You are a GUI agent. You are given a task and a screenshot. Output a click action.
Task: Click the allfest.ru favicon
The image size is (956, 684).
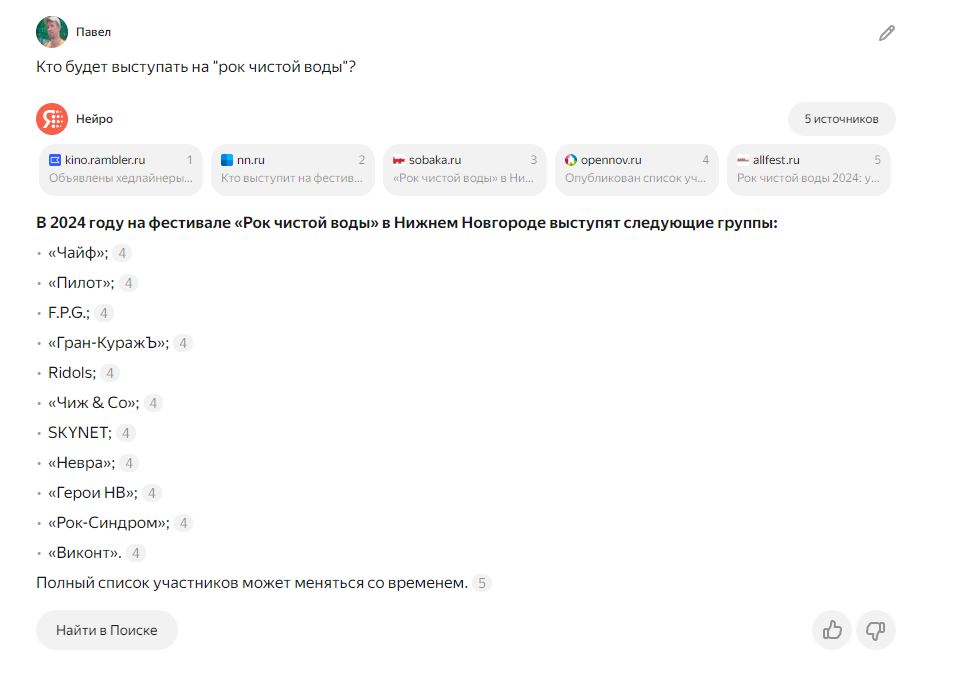743,160
